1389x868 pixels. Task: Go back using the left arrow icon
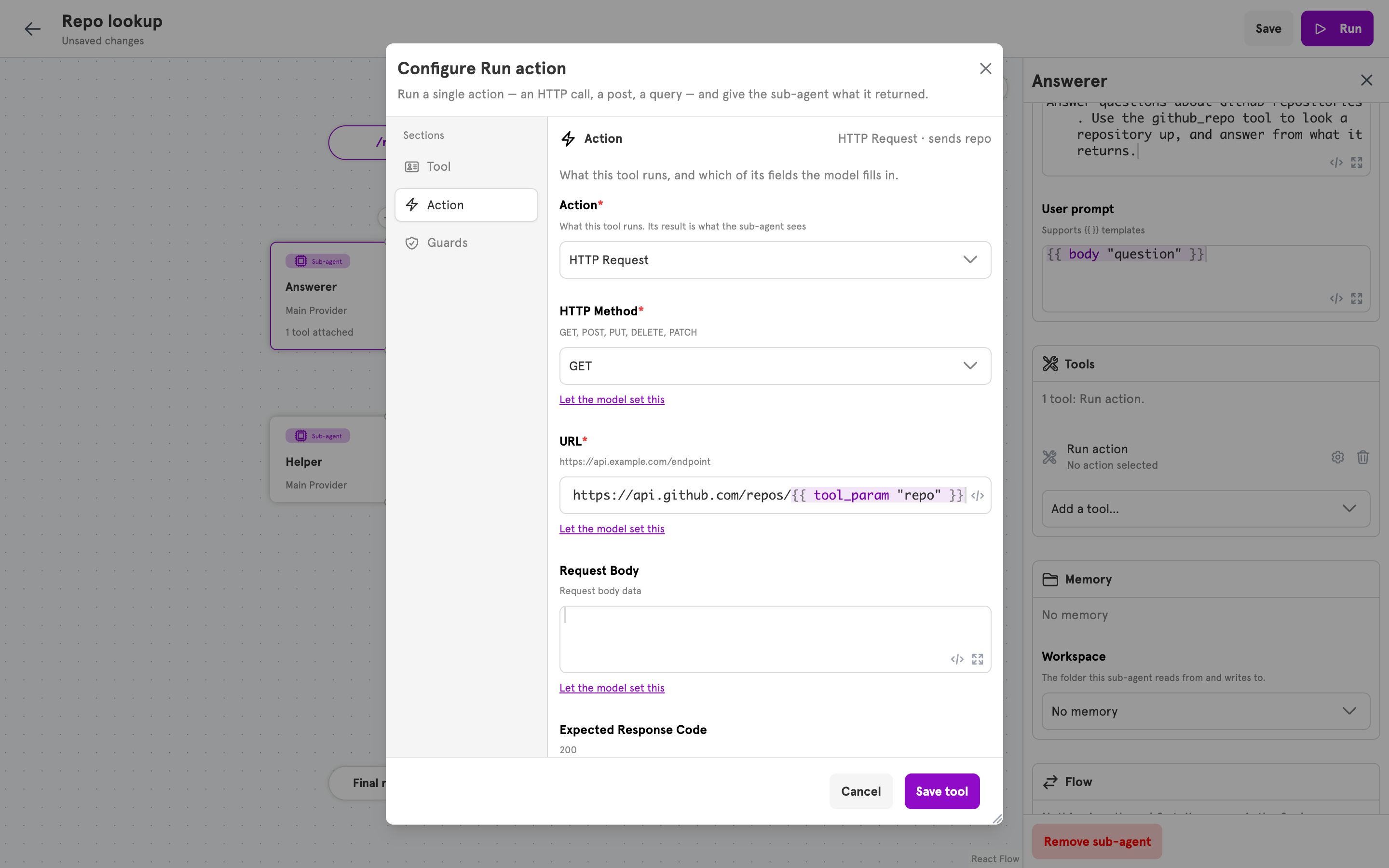click(33, 29)
